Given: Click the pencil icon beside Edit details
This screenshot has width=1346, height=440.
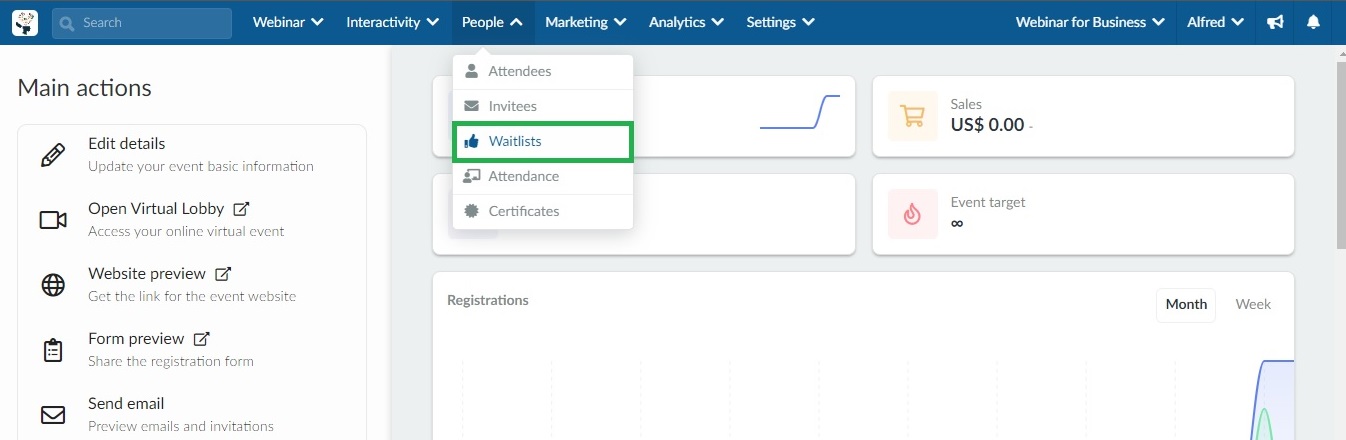Looking at the screenshot, I should [52, 155].
